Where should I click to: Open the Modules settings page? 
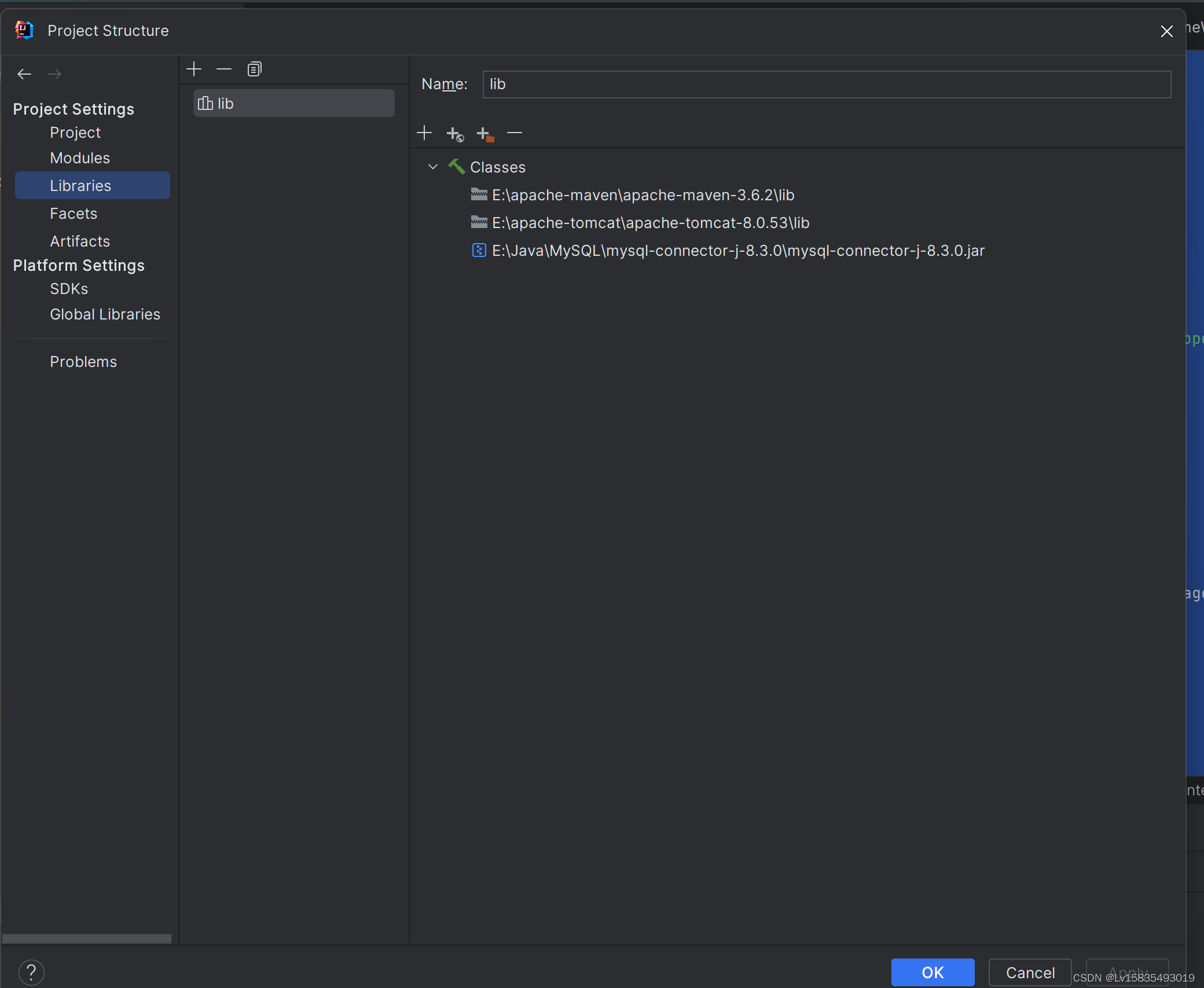[x=80, y=158]
